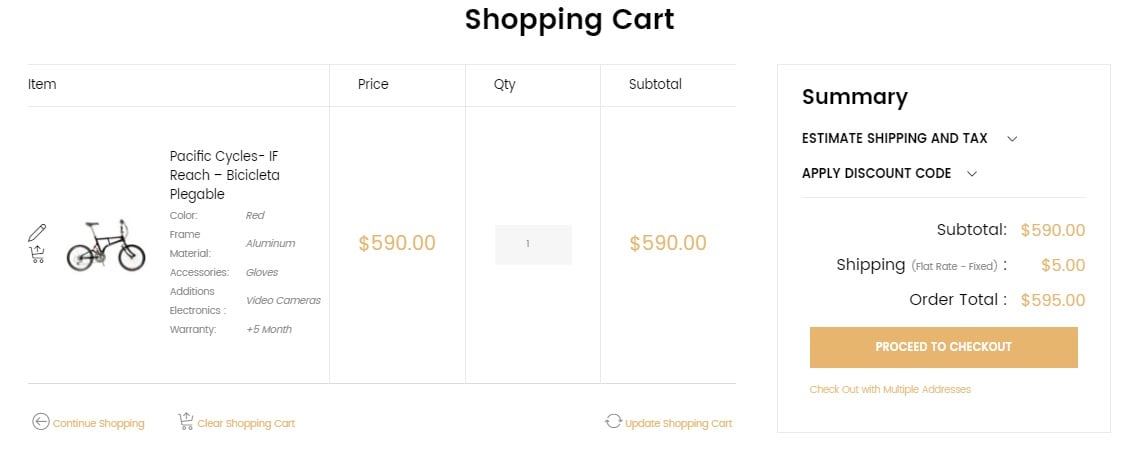Image resolution: width=1125 pixels, height=457 pixels.
Task: Click the Proceed to Checkout button
Action: coord(943,347)
